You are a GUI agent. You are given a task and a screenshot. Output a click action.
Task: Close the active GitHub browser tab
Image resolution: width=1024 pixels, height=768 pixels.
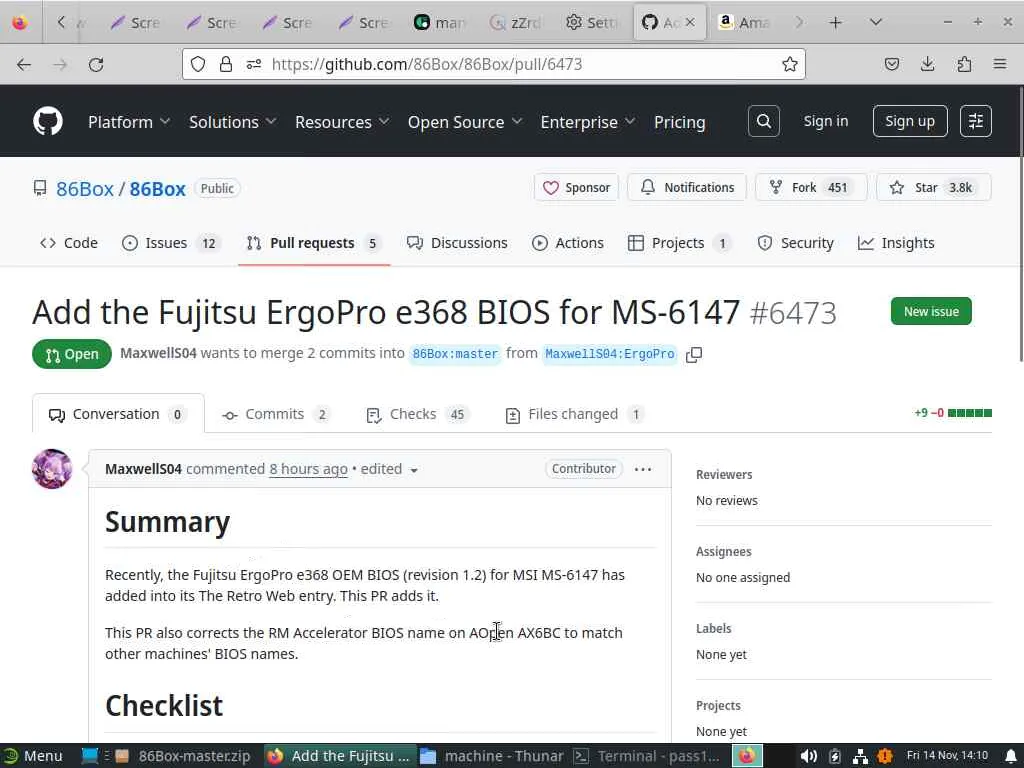coord(690,23)
